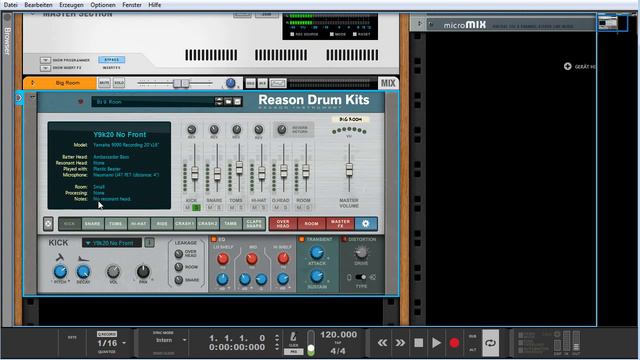Mute the O.Head channel
This screenshot has width=640, height=360.
coord(276,208)
